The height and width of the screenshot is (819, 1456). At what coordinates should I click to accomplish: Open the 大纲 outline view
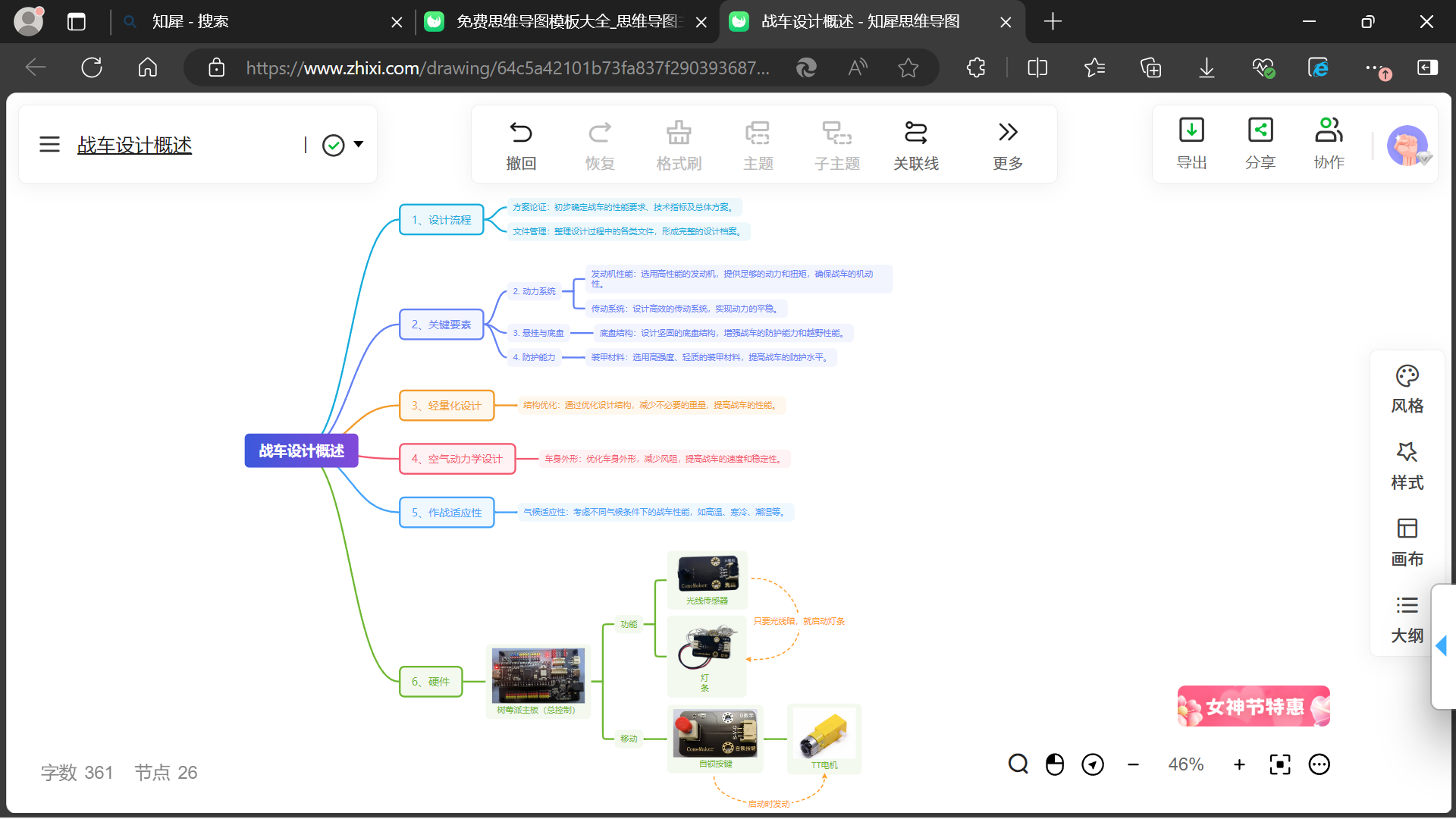(x=1407, y=619)
